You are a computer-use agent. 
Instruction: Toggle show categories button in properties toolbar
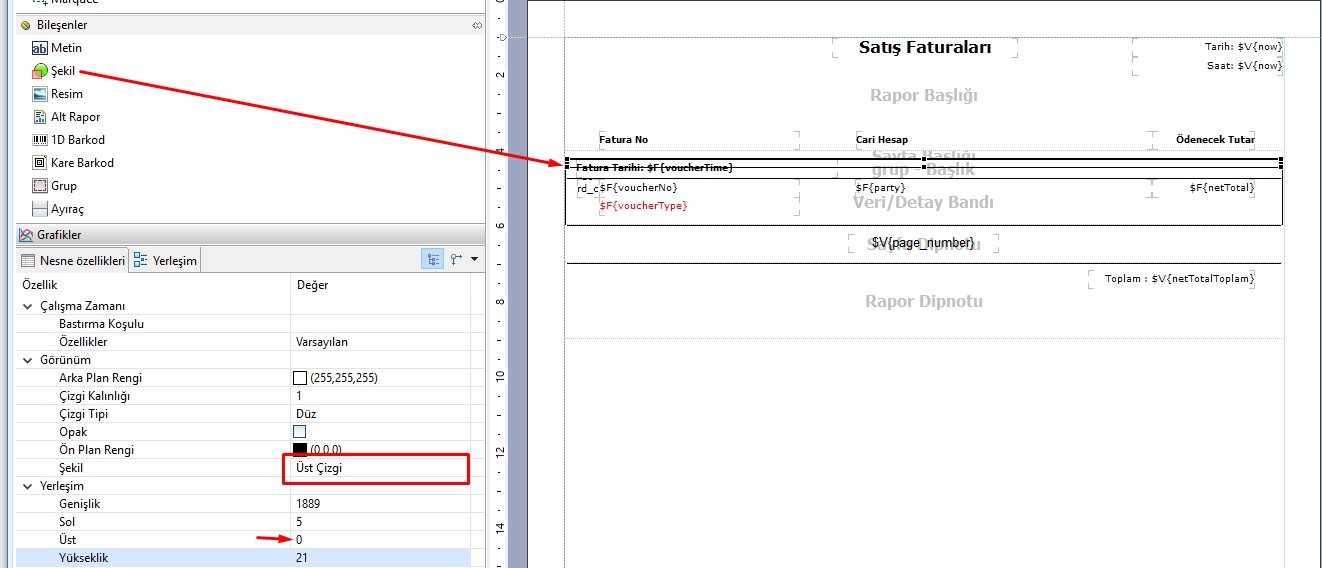point(433,259)
